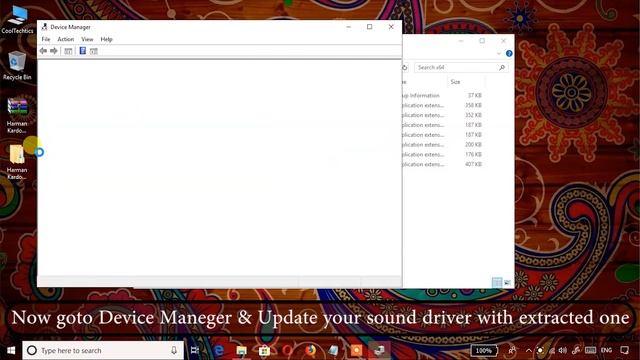Open the blue Help icon in Explorer window
The height and width of the screenshot is (360, 640).
point(509,53)
